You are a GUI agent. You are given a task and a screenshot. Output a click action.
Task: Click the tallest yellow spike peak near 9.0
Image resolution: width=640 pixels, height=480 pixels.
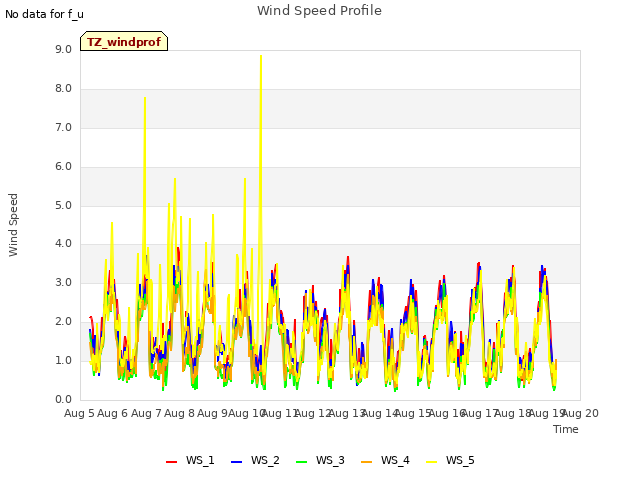pyautogui.click(x=261, y=56)
